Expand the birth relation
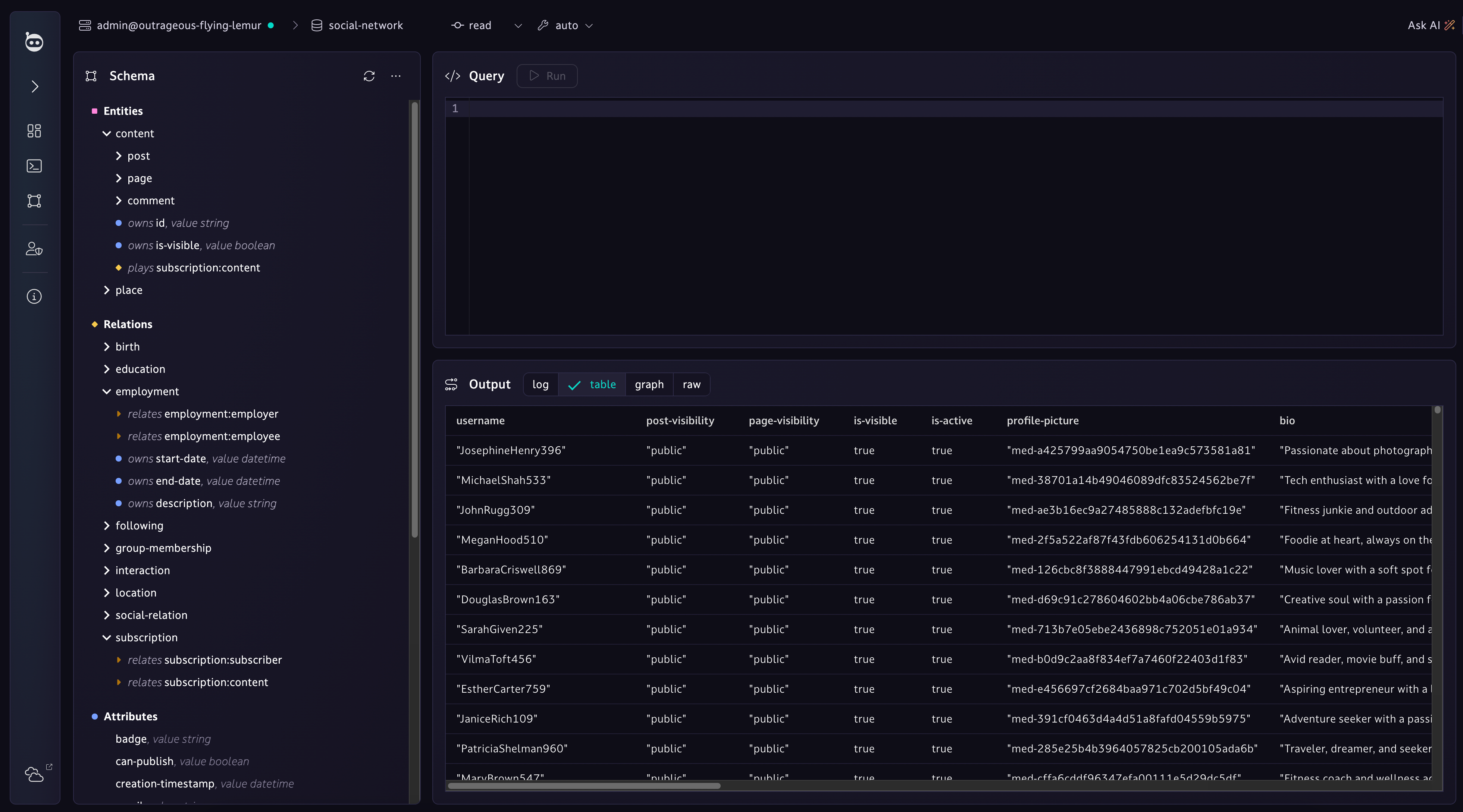This screenshot has width=1463, height=812. [x=106, y=347]
